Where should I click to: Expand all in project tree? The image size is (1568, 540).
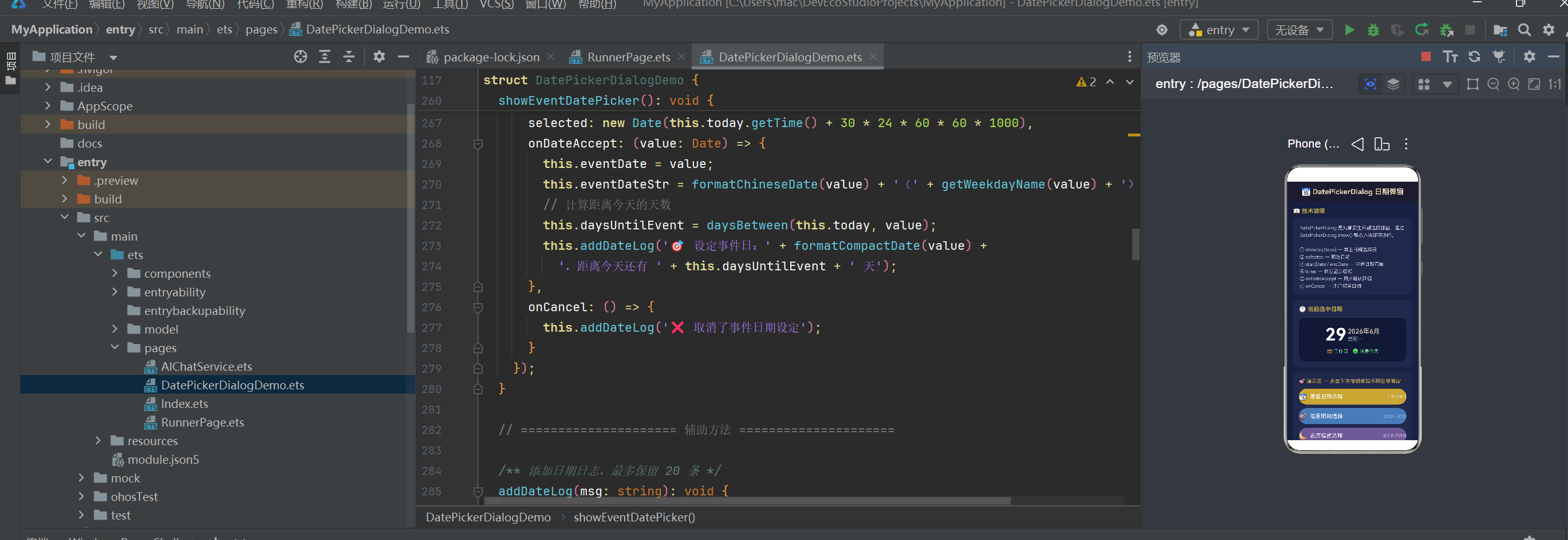pos(324,57)
